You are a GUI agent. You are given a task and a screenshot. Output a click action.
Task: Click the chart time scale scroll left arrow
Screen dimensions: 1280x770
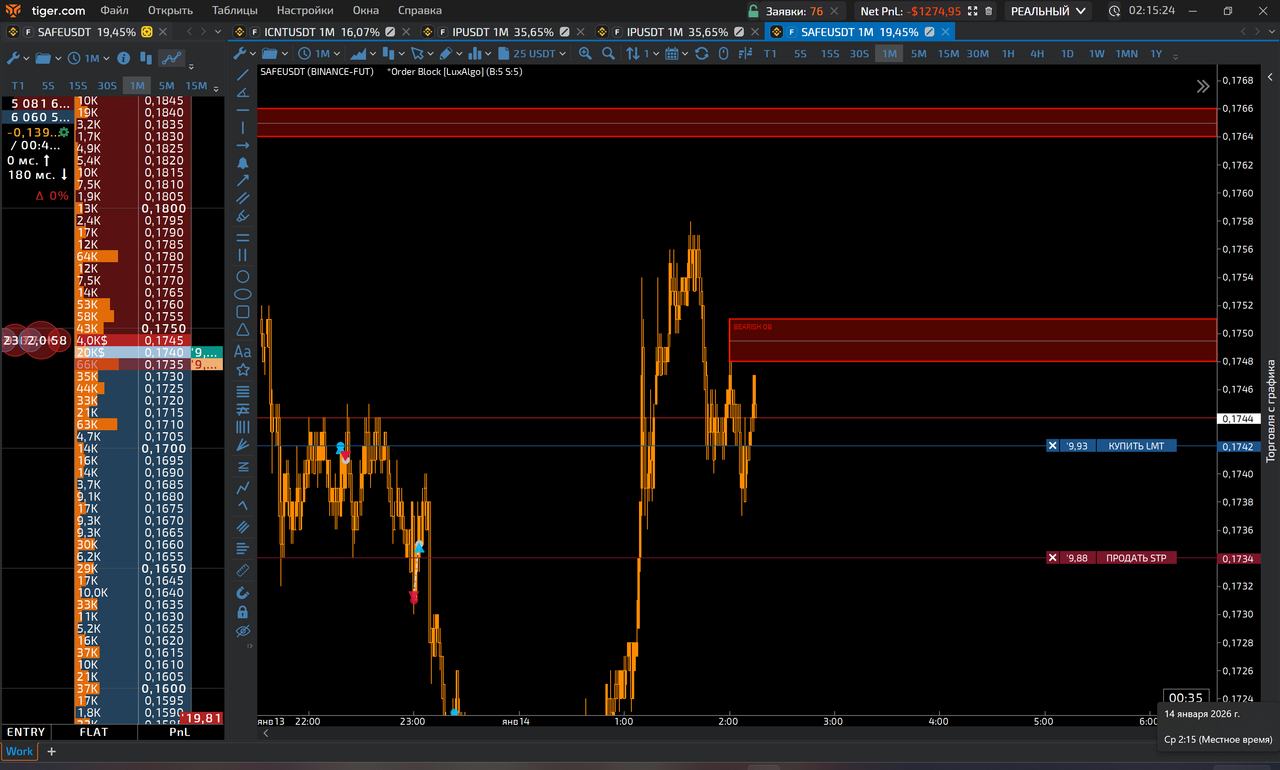pyautogui.click(x=266, y=733)
